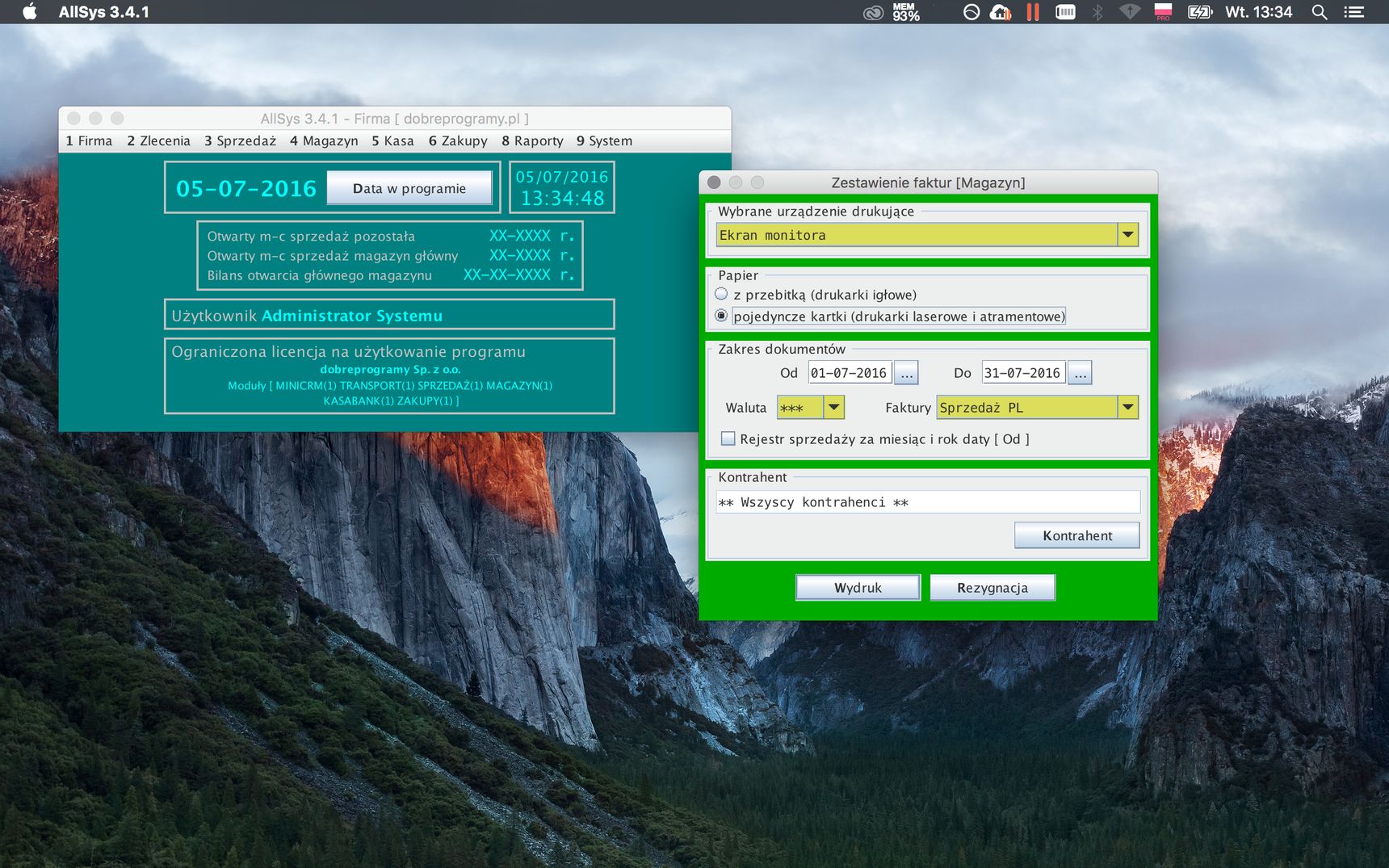Click the Wszyscy kontrahenci text field

pyautogui.click(x=928, y=502)
